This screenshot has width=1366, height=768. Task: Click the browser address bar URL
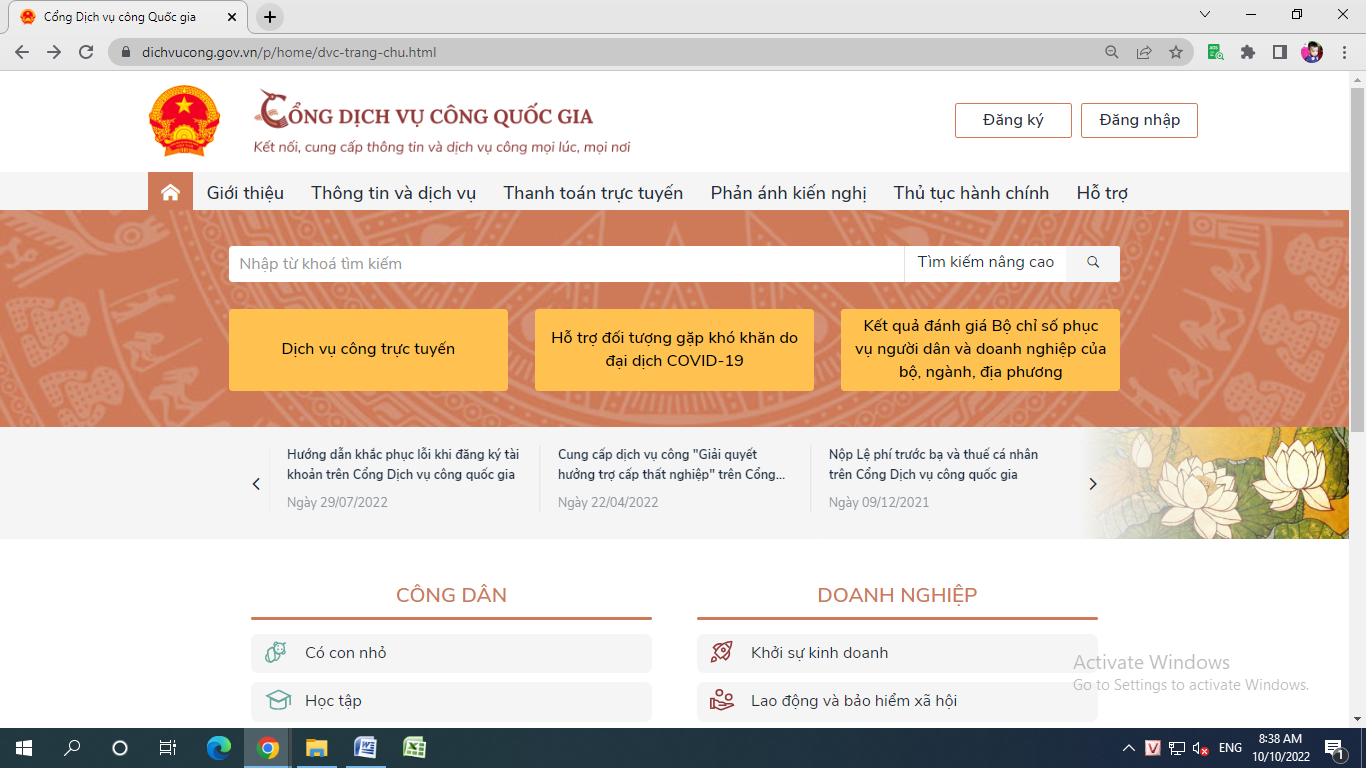pos(289,52)
